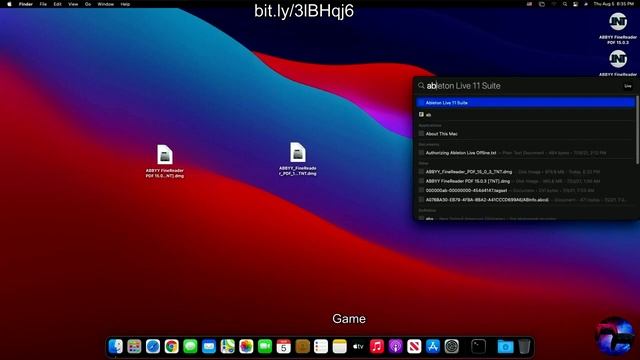Choose the 'ab' suggestion in Spotlight
This screenshot has width=640, height=360.
click(525, 115)
